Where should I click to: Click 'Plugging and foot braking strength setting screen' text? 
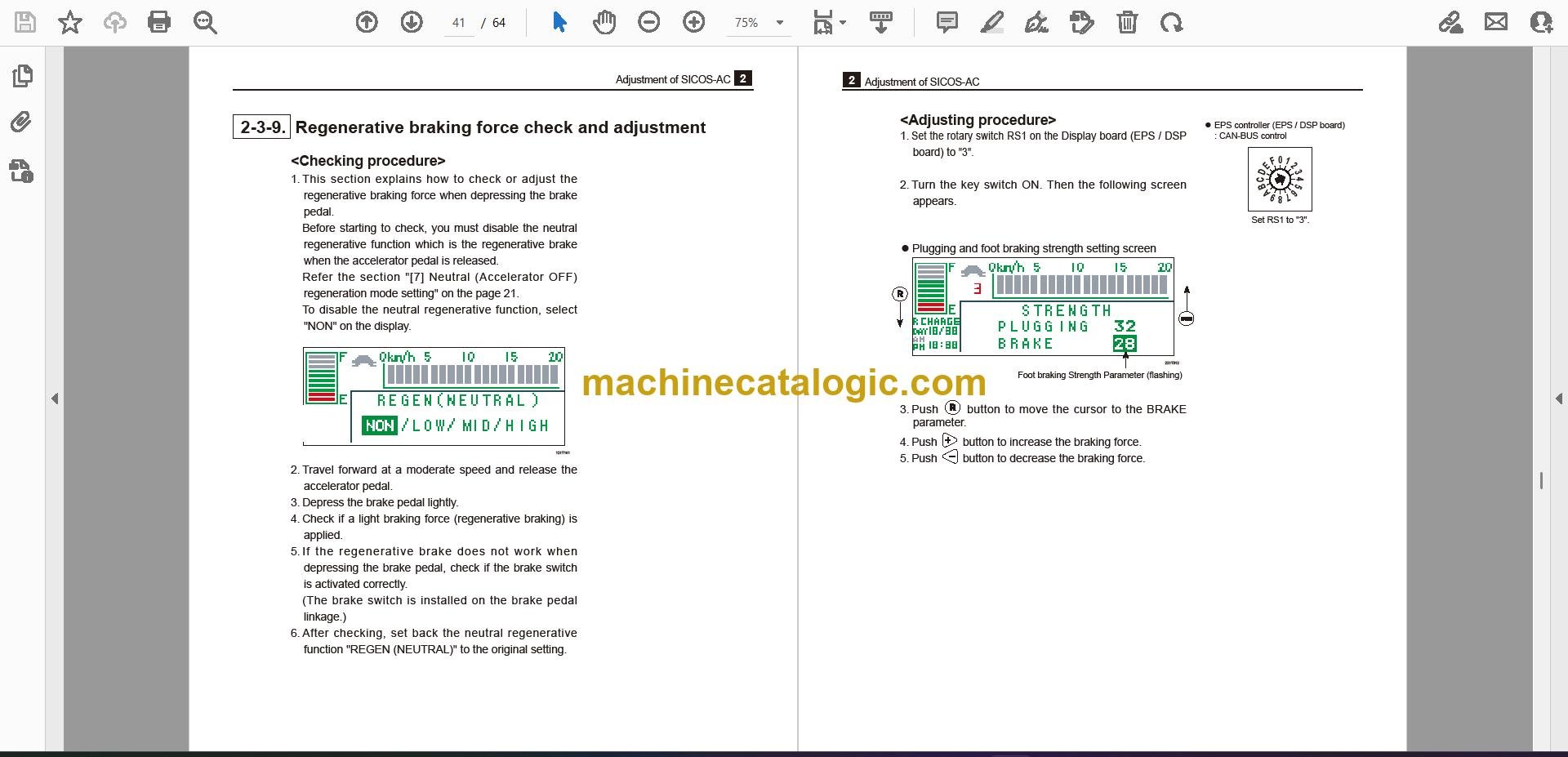(1034, 248)
